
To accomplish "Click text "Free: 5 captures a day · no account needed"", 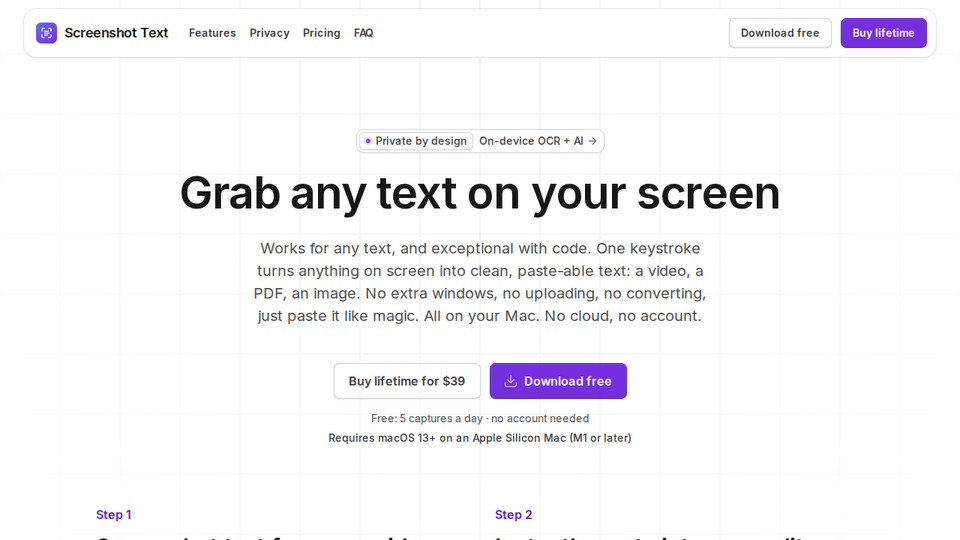I will coord(480,418).
